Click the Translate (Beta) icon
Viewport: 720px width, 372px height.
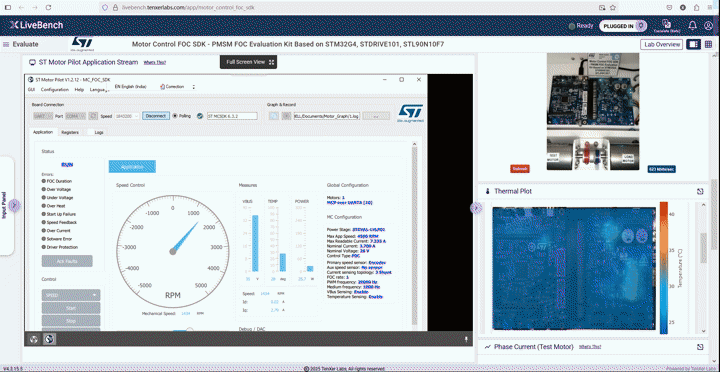click(666, 25)
